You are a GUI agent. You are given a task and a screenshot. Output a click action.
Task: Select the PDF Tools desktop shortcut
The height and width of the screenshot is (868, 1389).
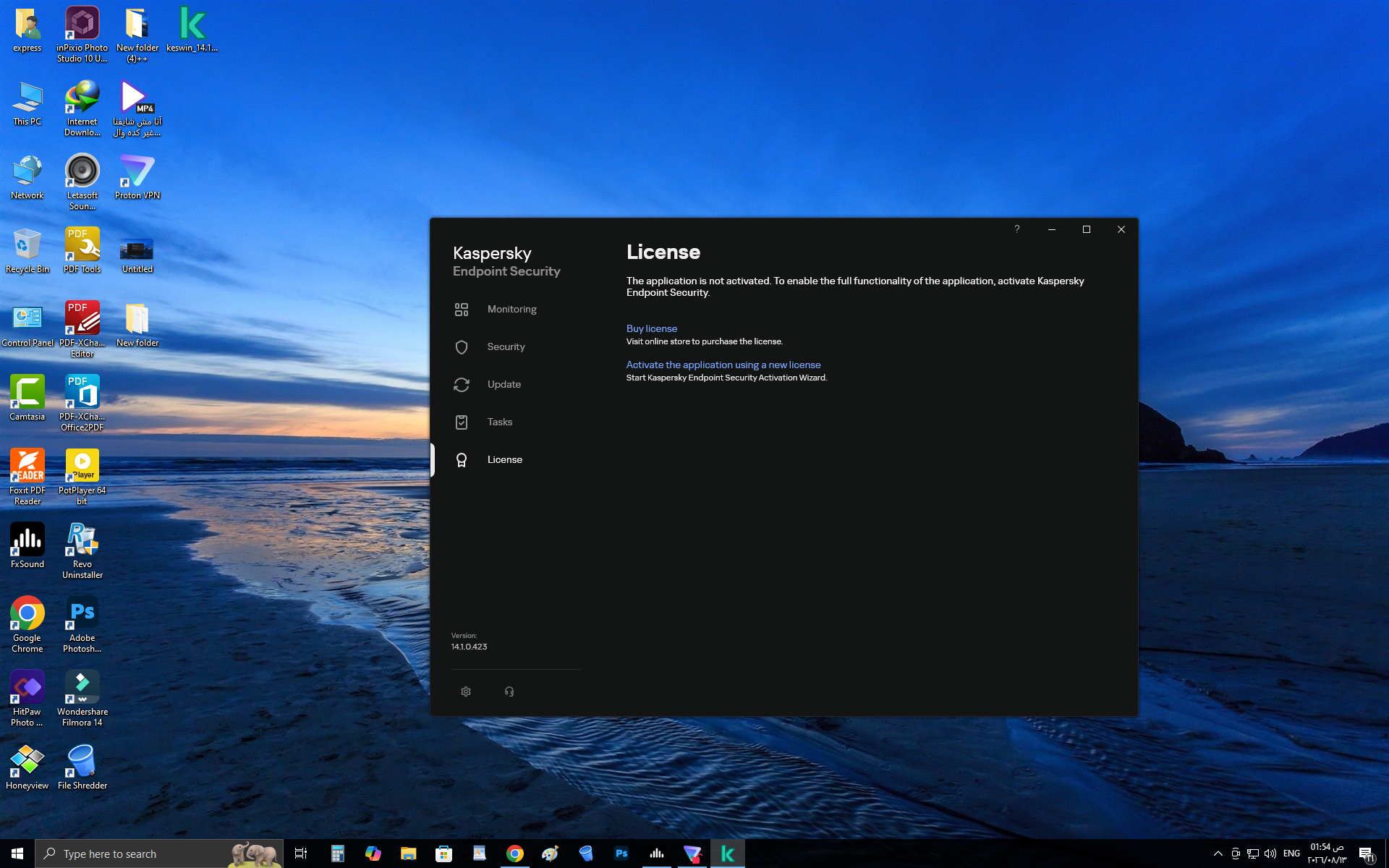[82, 252]
